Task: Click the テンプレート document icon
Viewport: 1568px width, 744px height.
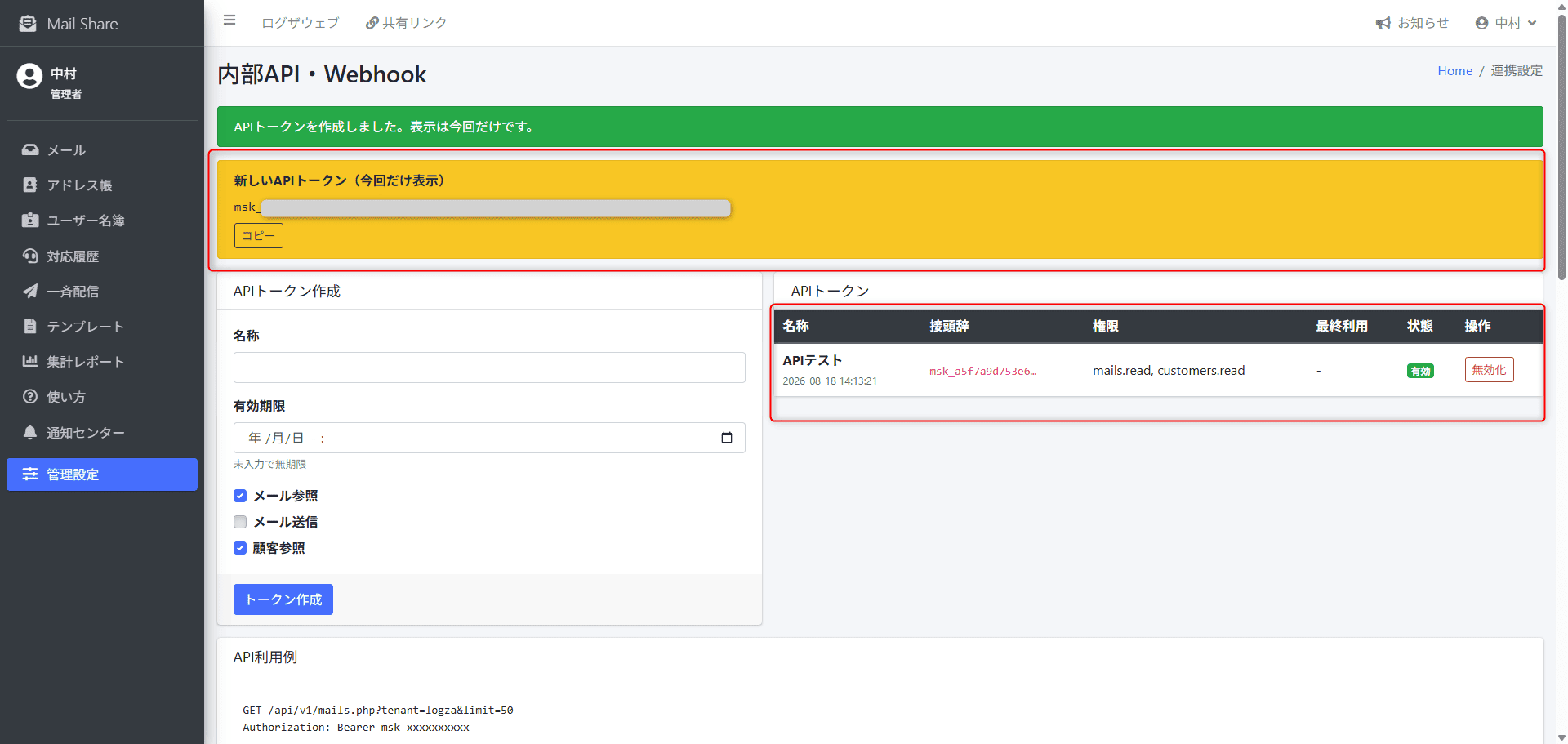Action: [30, 326]
